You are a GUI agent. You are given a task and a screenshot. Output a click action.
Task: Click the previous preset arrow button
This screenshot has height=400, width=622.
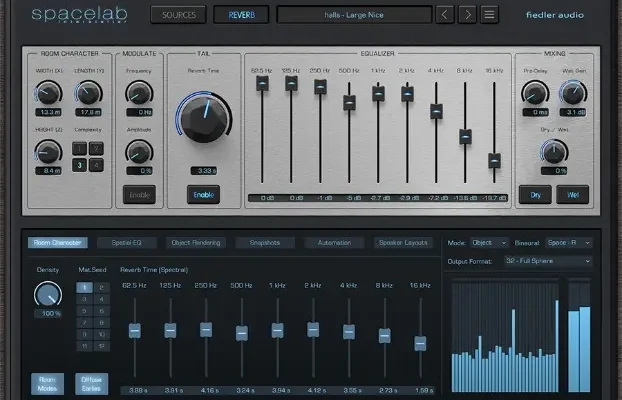pos(443,14)
